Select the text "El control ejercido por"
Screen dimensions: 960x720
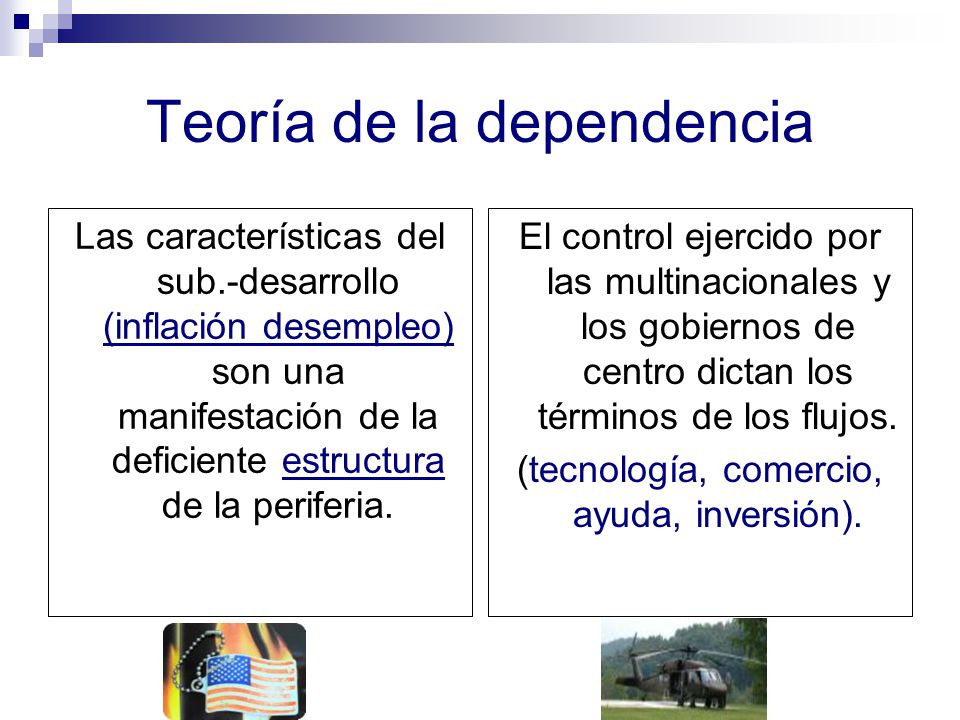coord(700,238)
